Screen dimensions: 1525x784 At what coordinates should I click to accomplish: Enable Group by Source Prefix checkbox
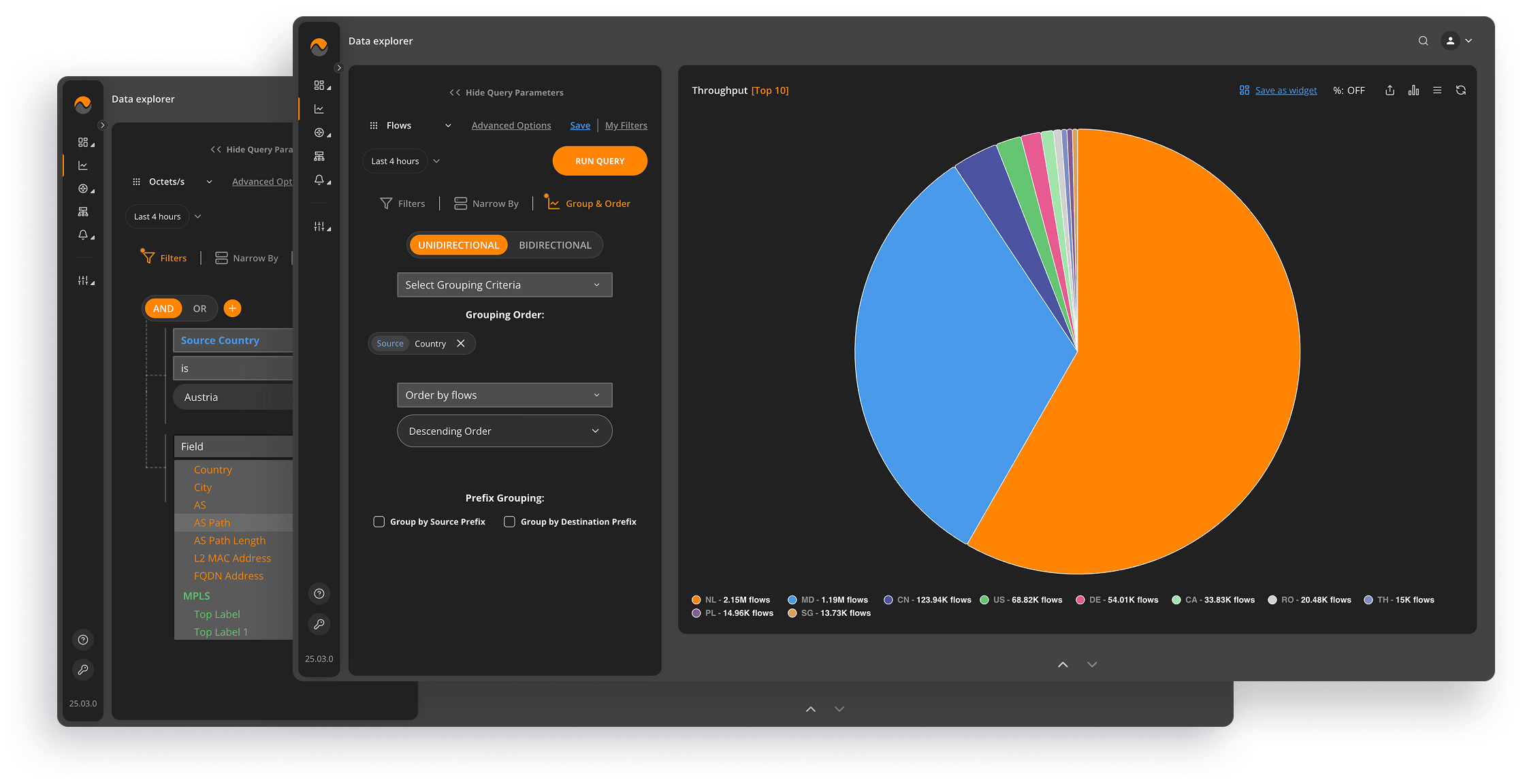tap(379, 522)
